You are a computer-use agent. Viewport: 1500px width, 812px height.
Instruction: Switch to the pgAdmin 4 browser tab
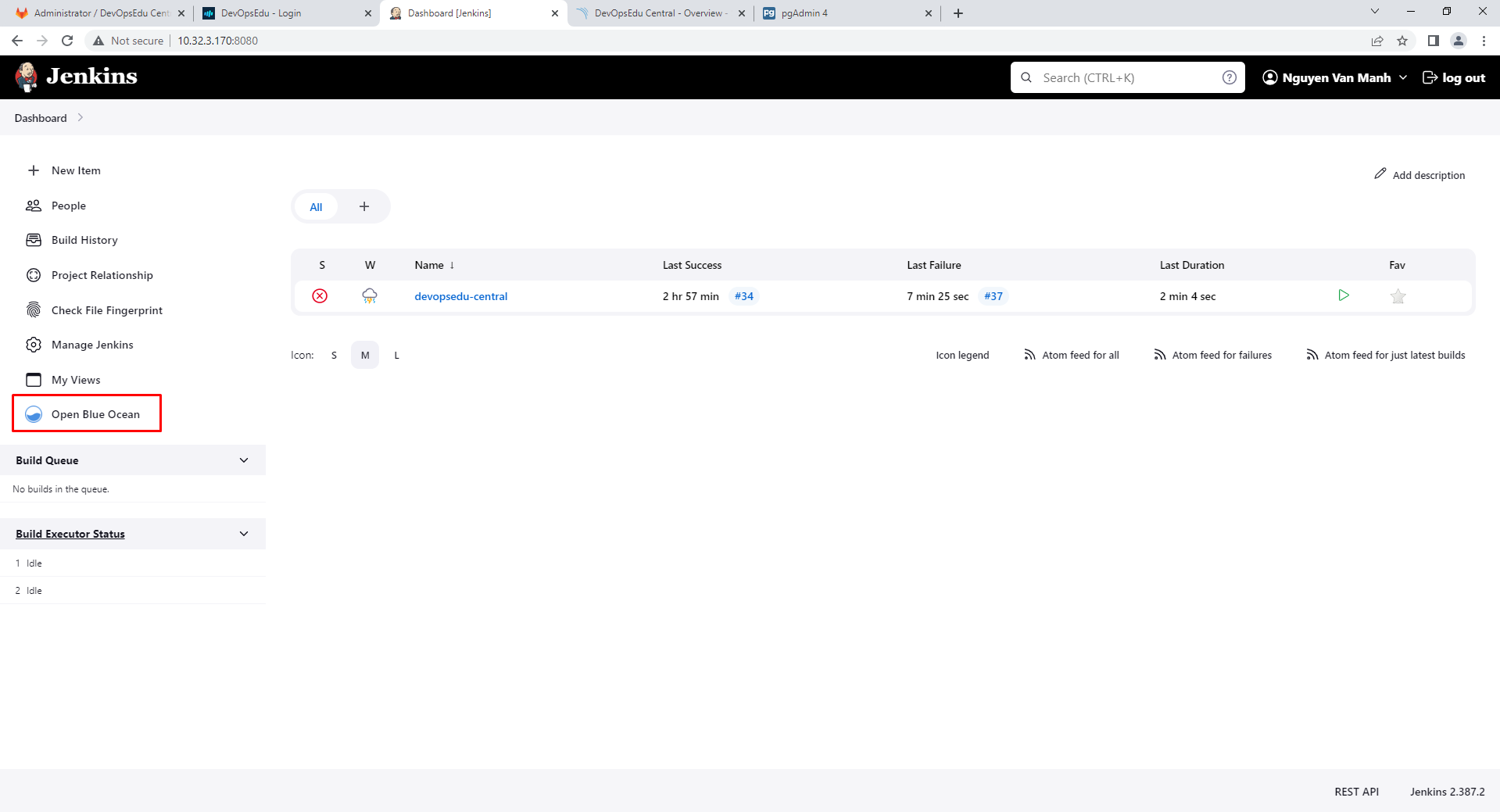[848, 13]
